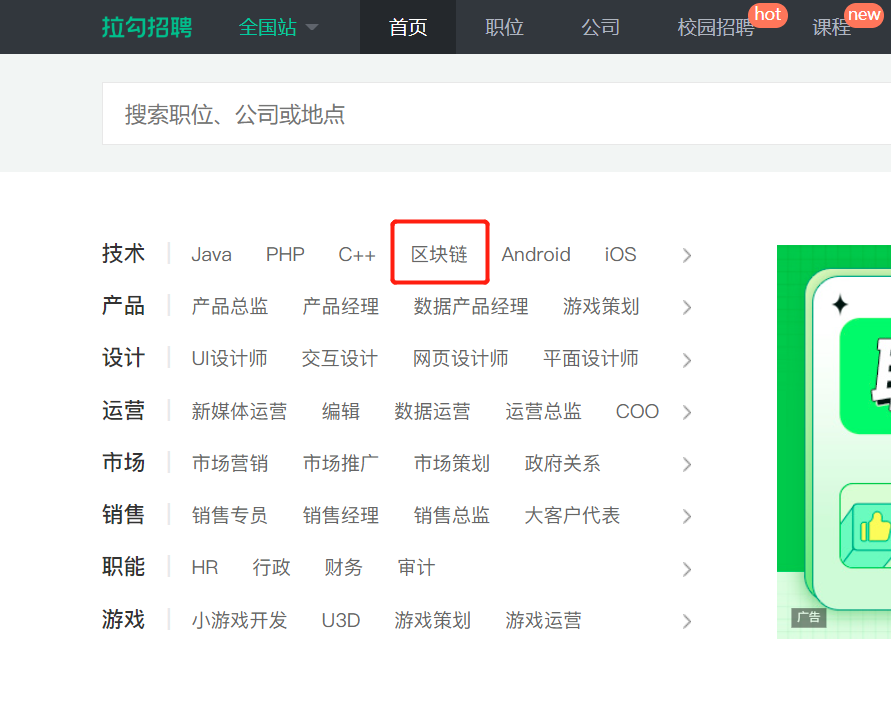Expand the 设计 category chevron
Screen dimensions: 891x701
[687, 360]
